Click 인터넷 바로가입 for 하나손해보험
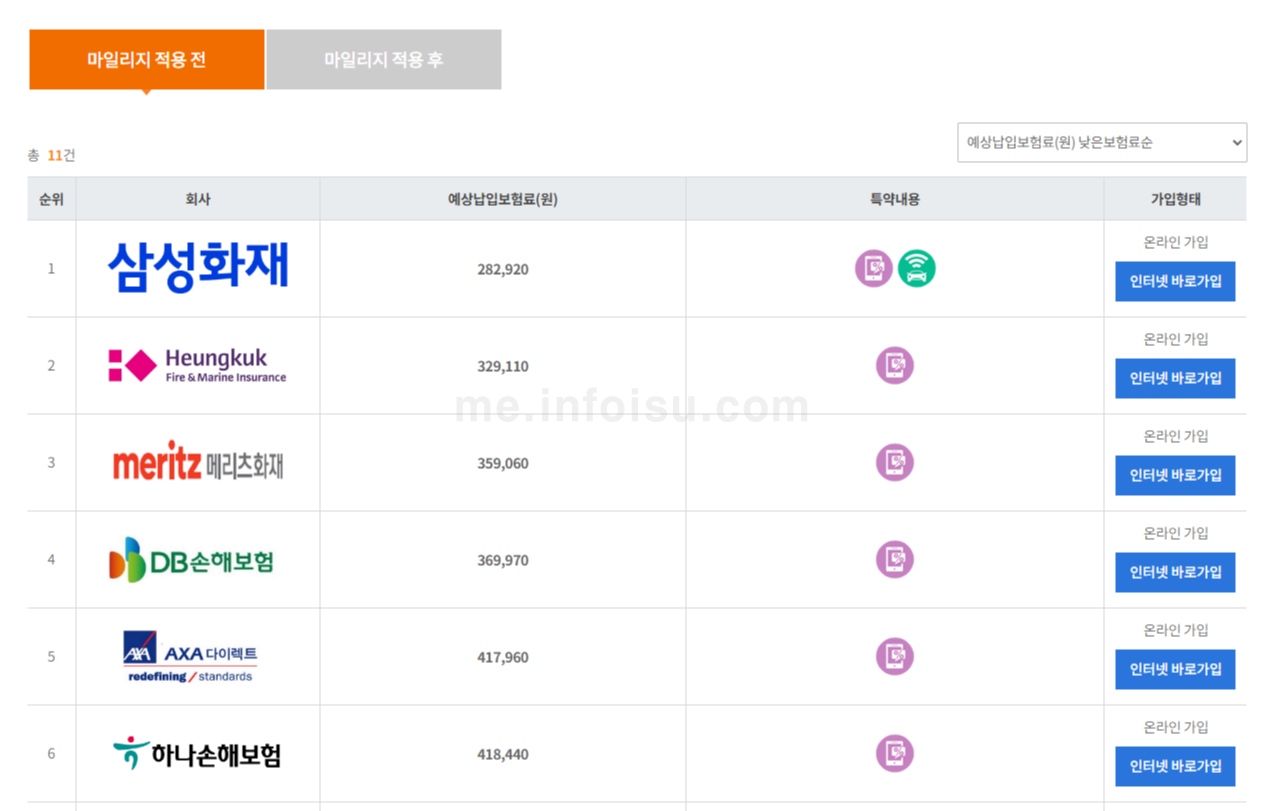The width and height of the screenshot is (1264, 811). pyautogui.click(x=1175, y=766)
